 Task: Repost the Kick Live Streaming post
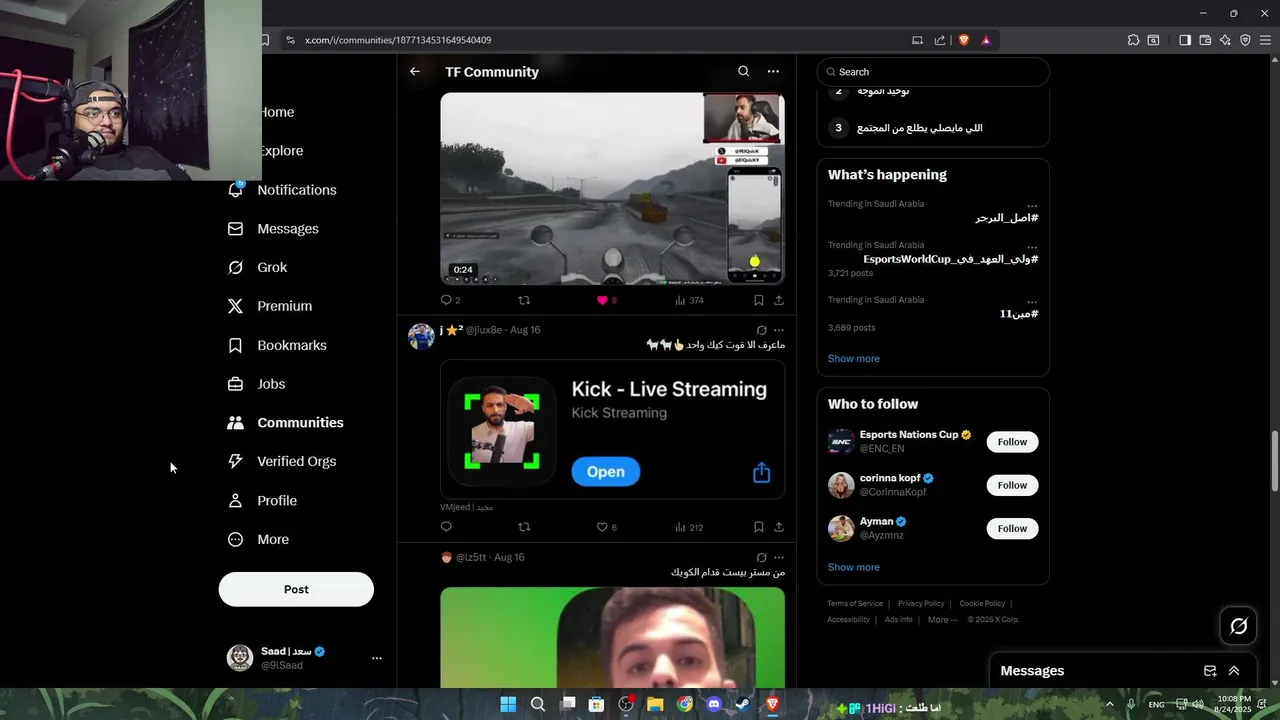pyautogui.click(x=524, y=527)
